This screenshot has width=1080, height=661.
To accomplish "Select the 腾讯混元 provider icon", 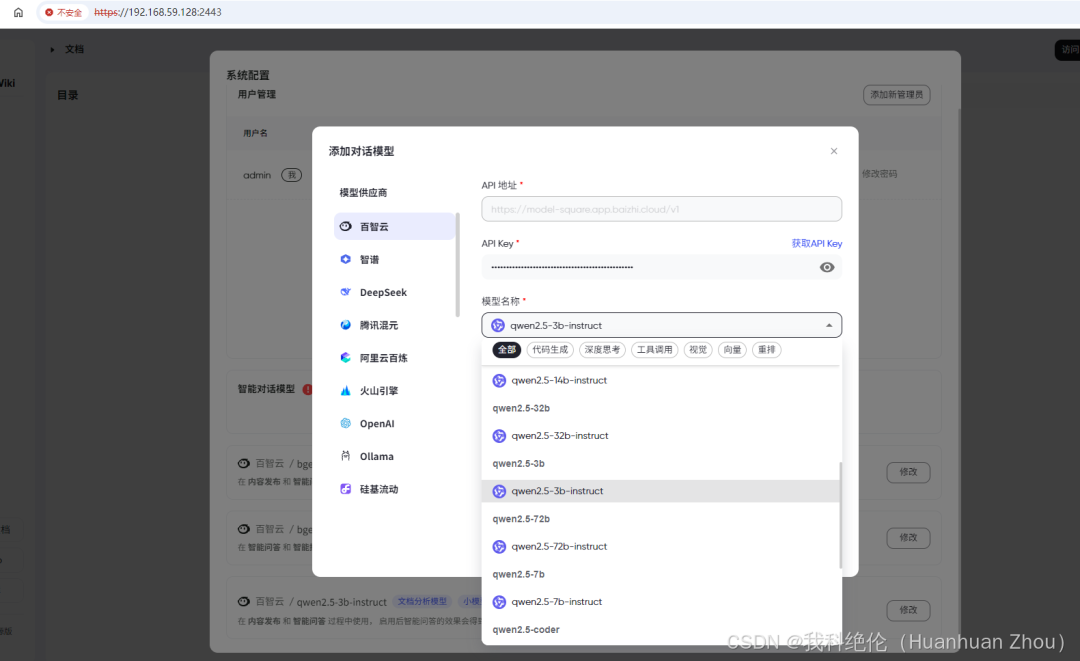I will pos(346,325).
